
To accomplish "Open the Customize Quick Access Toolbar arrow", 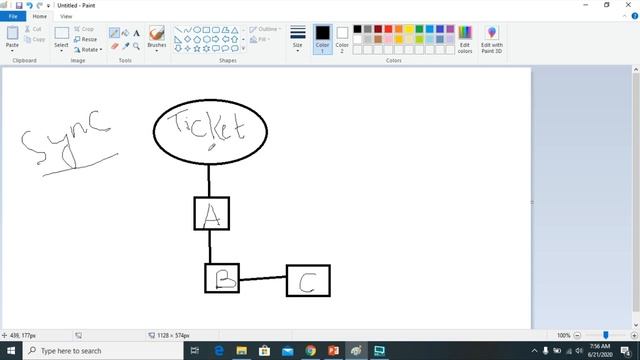I will point(48,6).
